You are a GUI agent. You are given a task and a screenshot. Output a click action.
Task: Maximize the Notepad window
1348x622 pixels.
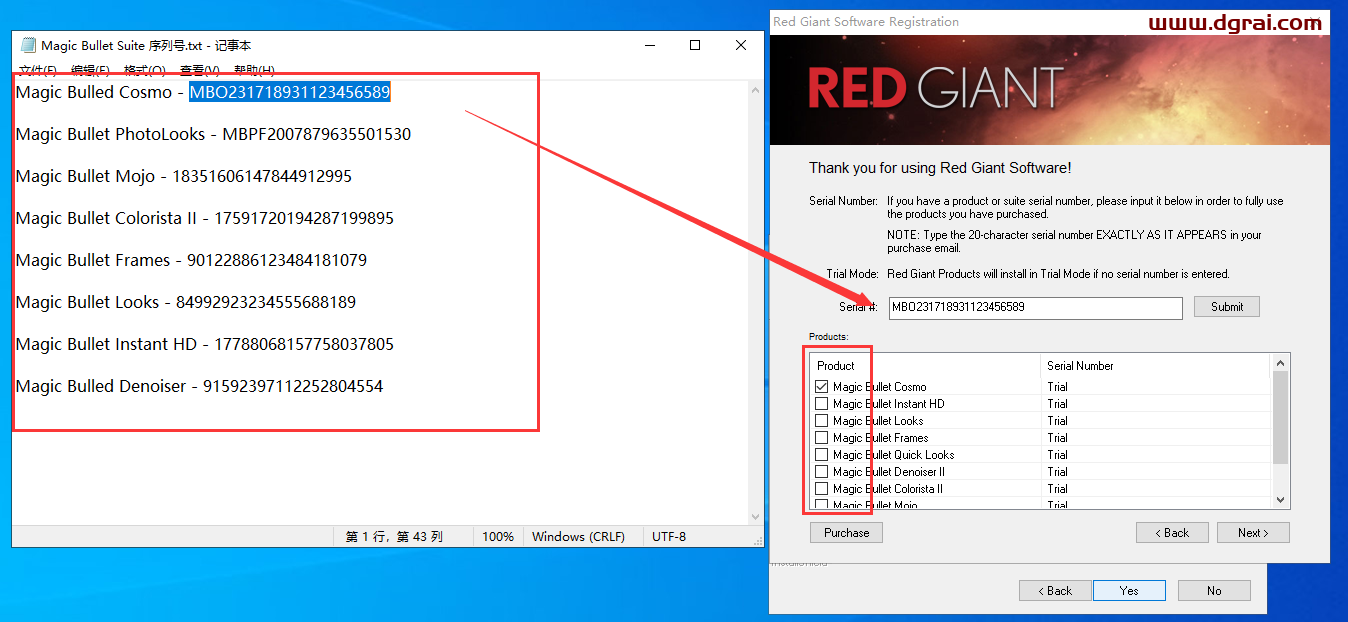point(695,45)
